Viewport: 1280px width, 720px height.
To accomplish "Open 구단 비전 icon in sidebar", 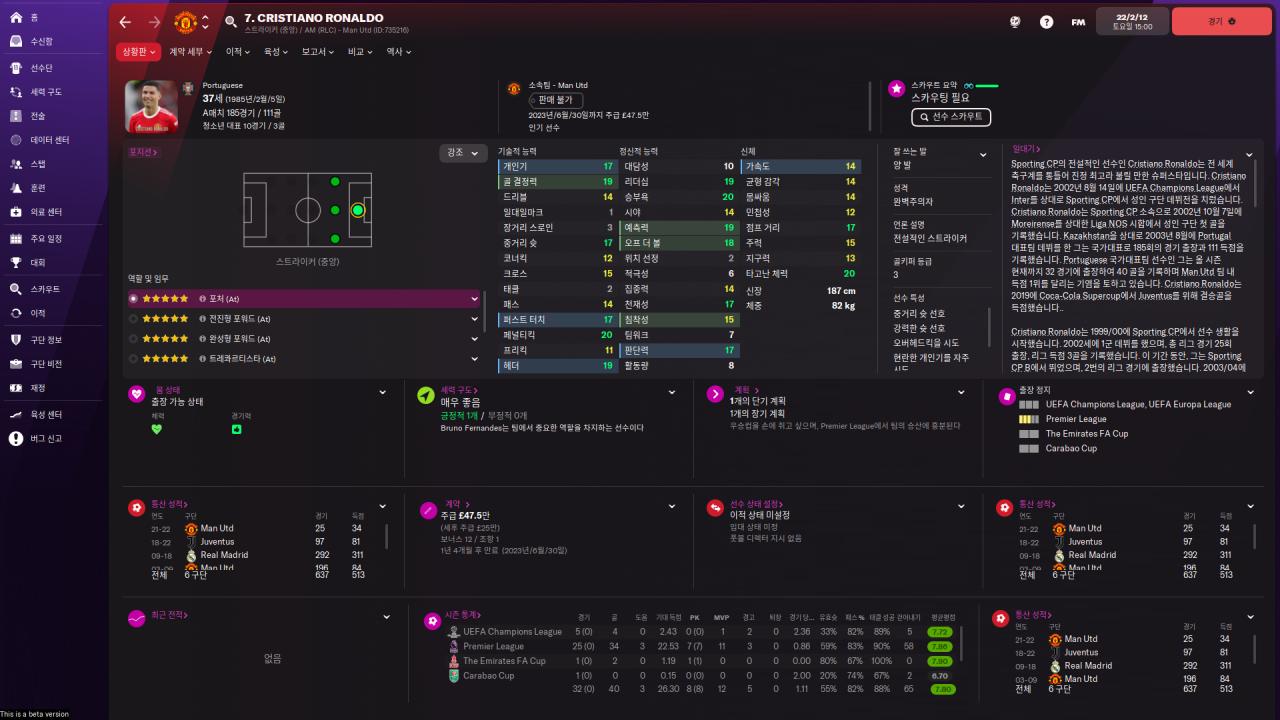I will coord(15,364).
